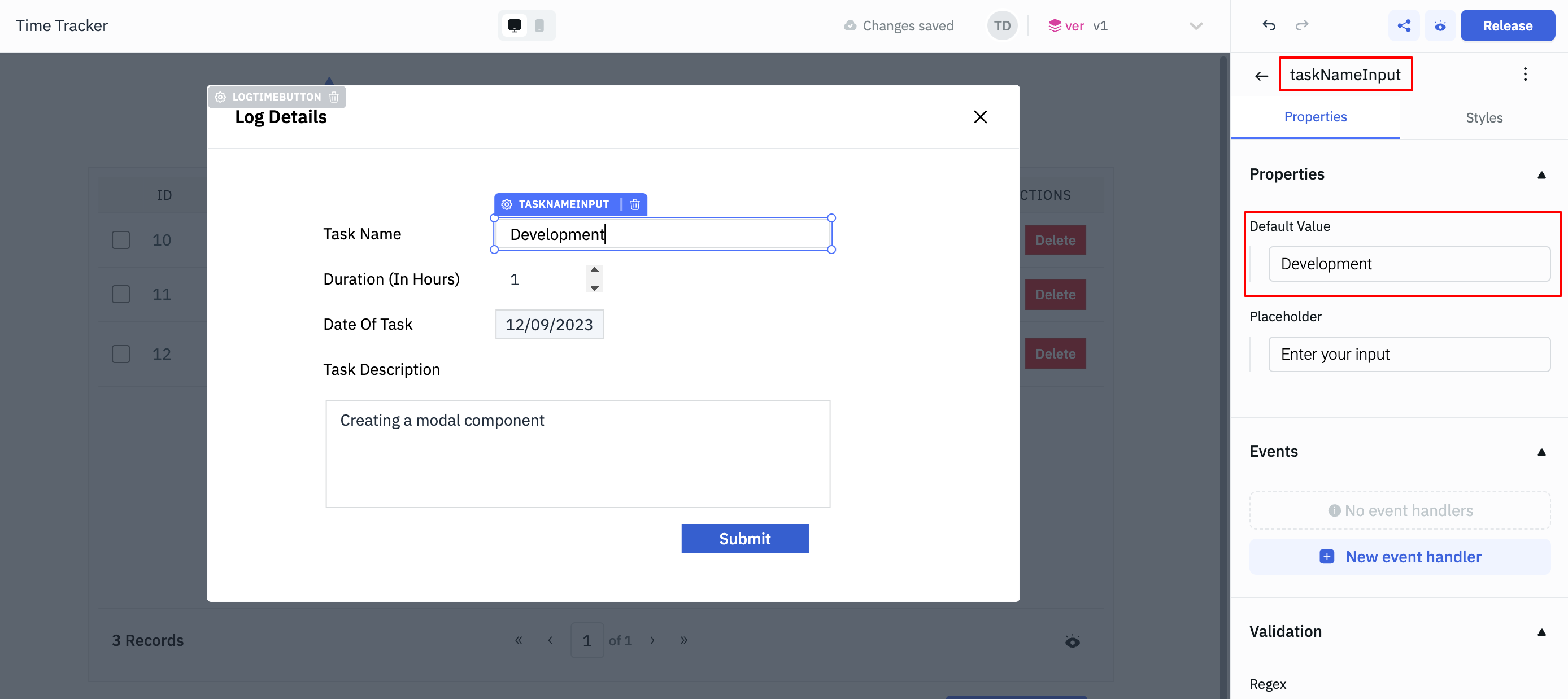This screenshot has width=1568, height=699.
Task: Check the checkbox for row ID 11
Action: tap(121, 294)
